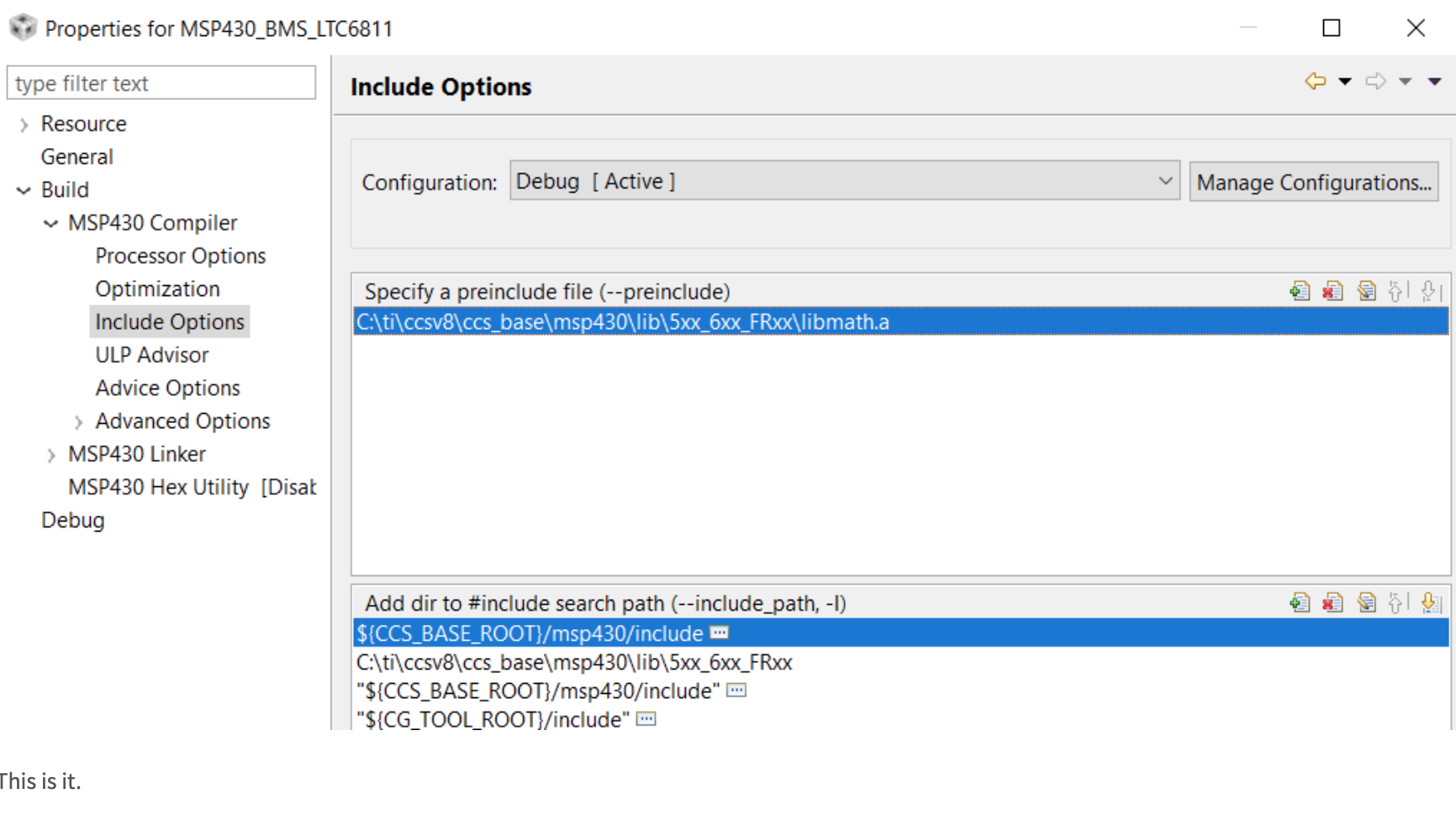Click Move Down icon in preinclude toolbar
This screenshot has height=831, width=1456.
pos(1431,292)
